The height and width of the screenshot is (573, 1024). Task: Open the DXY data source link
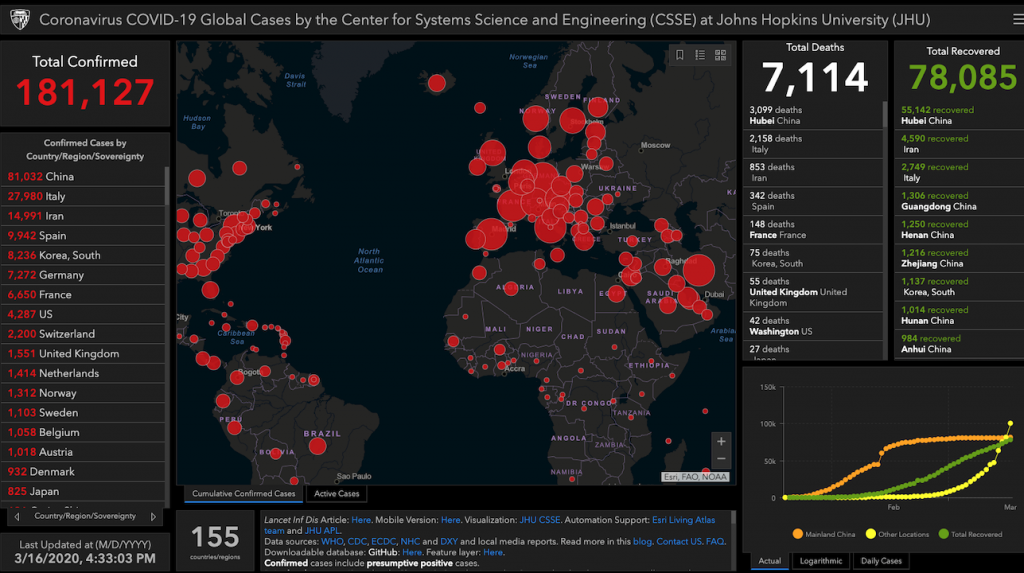click(x=449, y=542)
